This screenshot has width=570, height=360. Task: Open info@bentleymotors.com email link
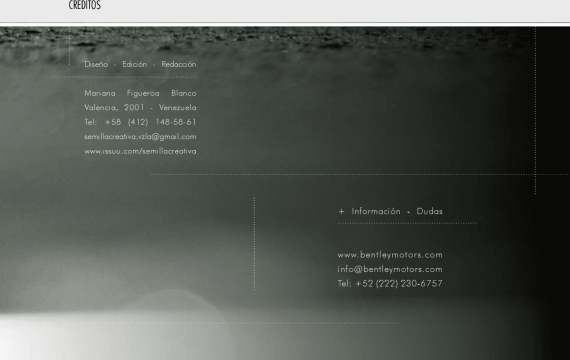390,269
